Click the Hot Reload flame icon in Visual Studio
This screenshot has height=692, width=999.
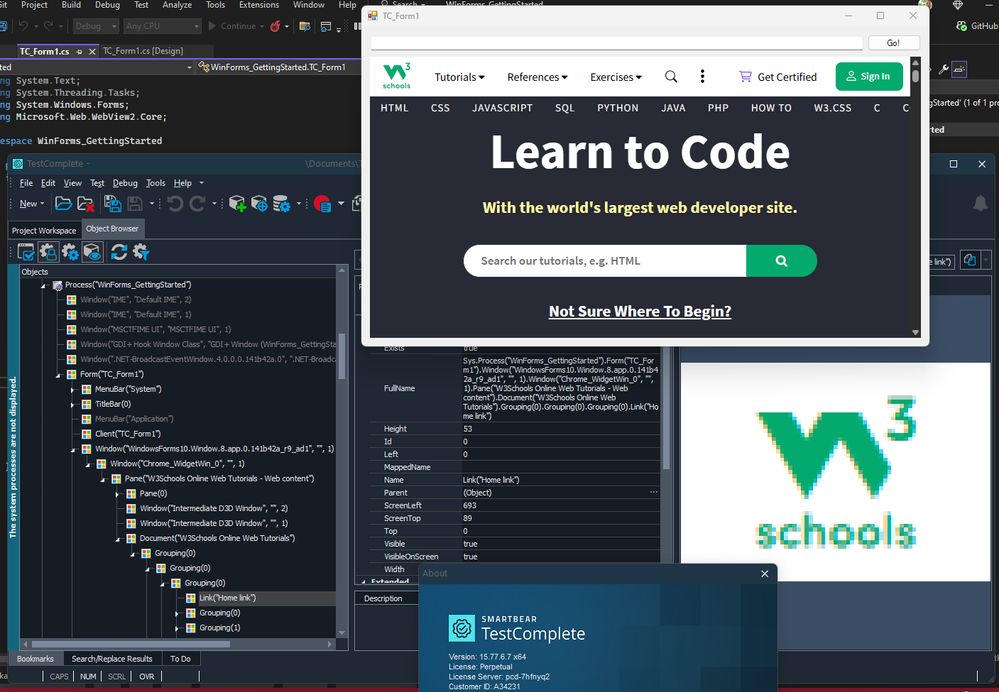coord(275,26)
